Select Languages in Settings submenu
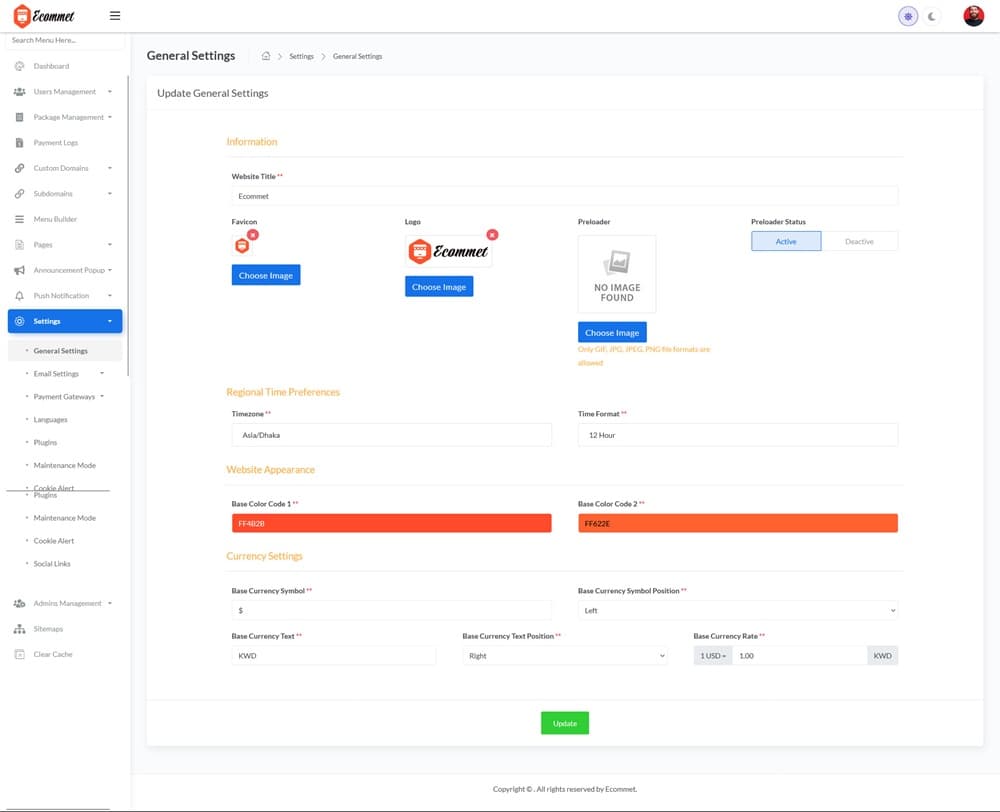 [x=50, y=420]
